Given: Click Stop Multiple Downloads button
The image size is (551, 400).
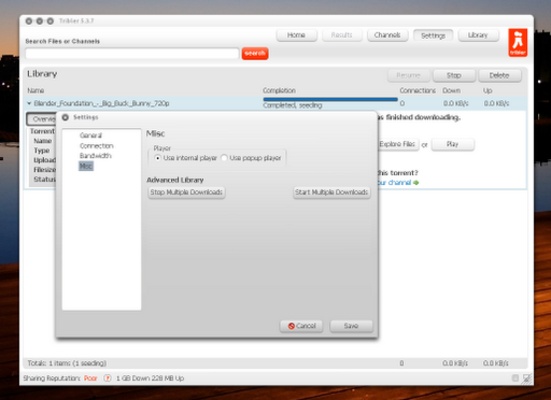Looking at the screenshot, I should [187, 192].
